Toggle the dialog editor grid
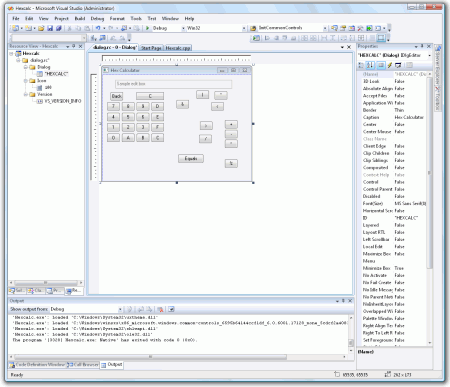The image size is (450, 387). [372, 38]
